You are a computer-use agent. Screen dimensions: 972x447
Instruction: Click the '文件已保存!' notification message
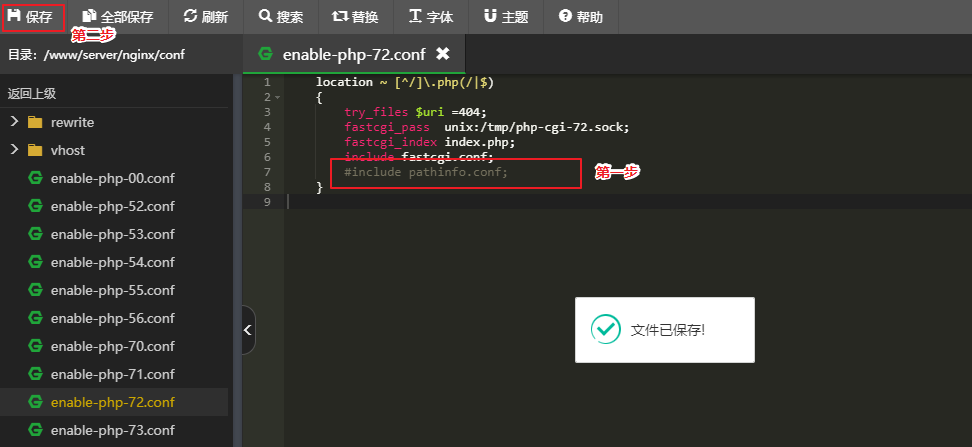668,330
